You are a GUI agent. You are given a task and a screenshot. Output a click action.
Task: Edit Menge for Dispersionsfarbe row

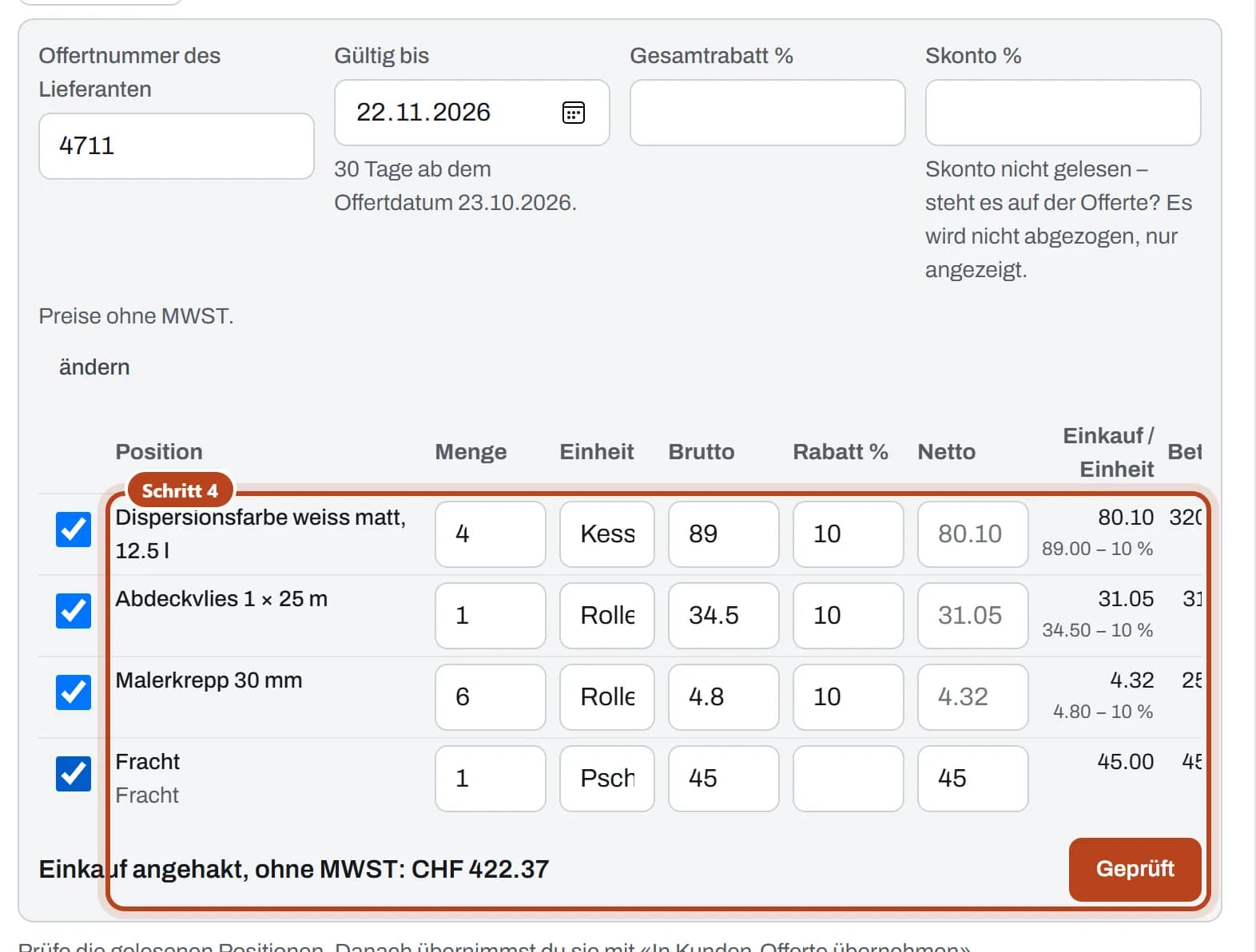coord(491,534)
